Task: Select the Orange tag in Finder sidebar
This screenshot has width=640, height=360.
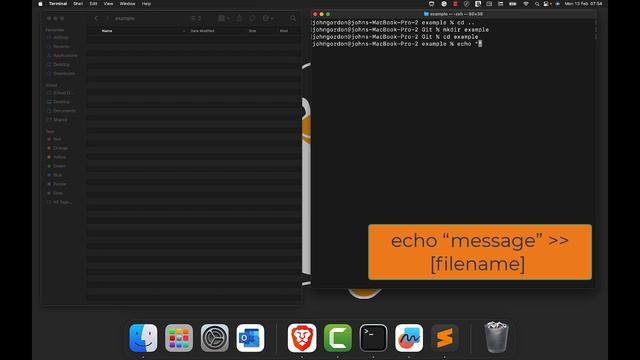Action: pos(60,148)
